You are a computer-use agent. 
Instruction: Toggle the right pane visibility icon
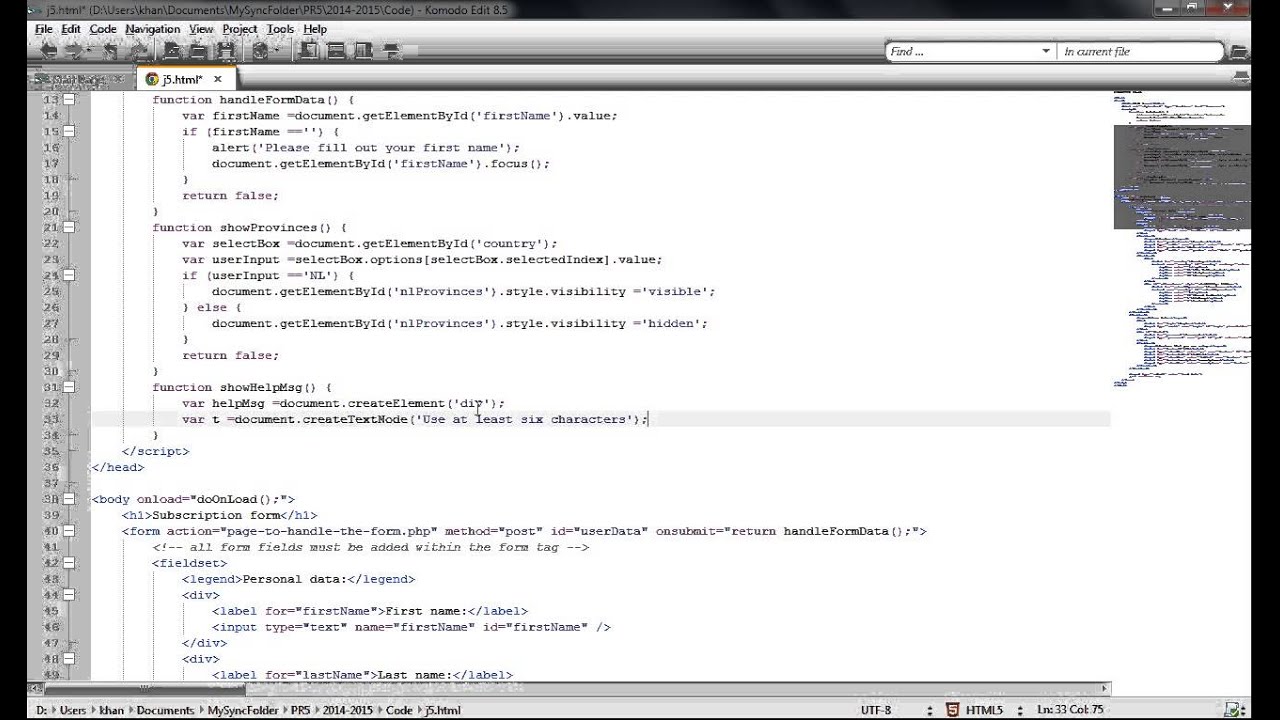[363, 51]
